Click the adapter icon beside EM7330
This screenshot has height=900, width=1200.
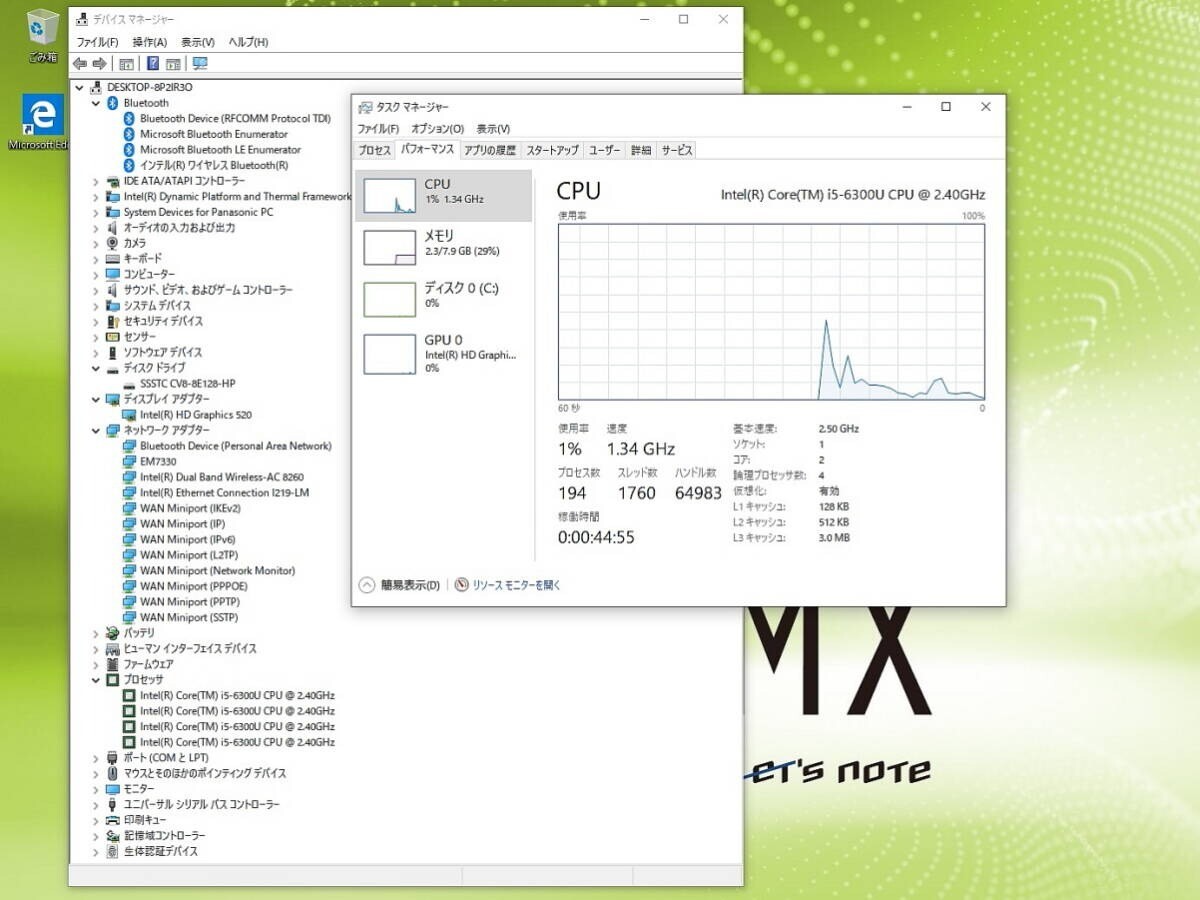click(129, 462)
